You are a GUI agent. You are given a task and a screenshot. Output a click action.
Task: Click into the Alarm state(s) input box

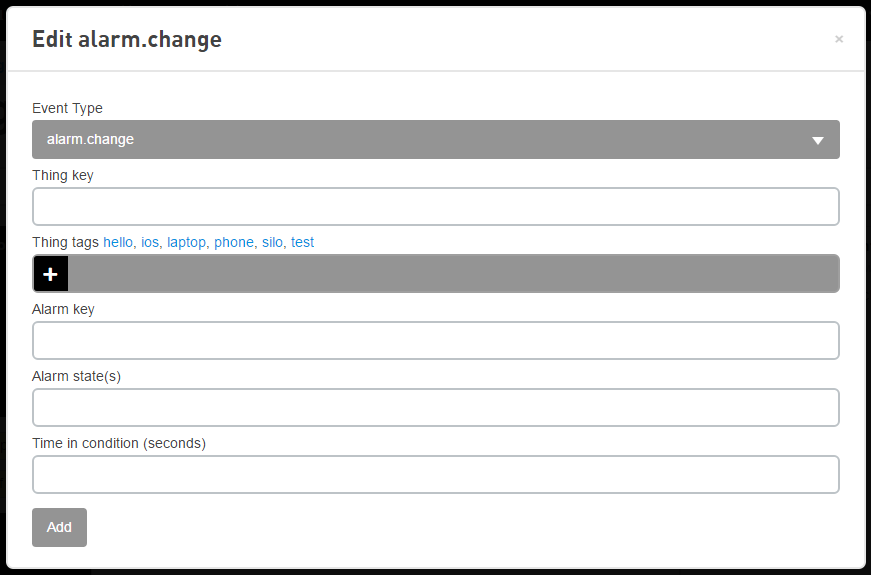click(x=435, y=408)
